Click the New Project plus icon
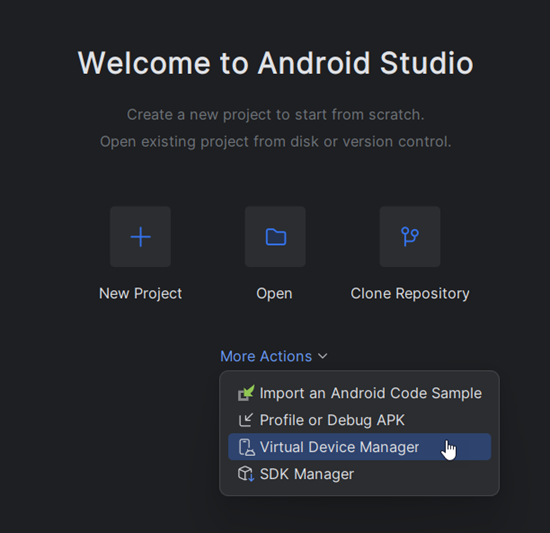Image resolution: width=550 pixels, height=533 pixels. pyautogui.click(x=140, y=237)
